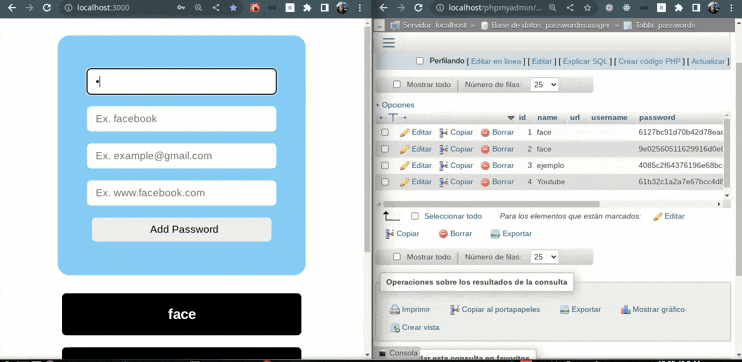Check the lower Mostrar todo checkbox

pyautogui.click(x=397, y=257)
